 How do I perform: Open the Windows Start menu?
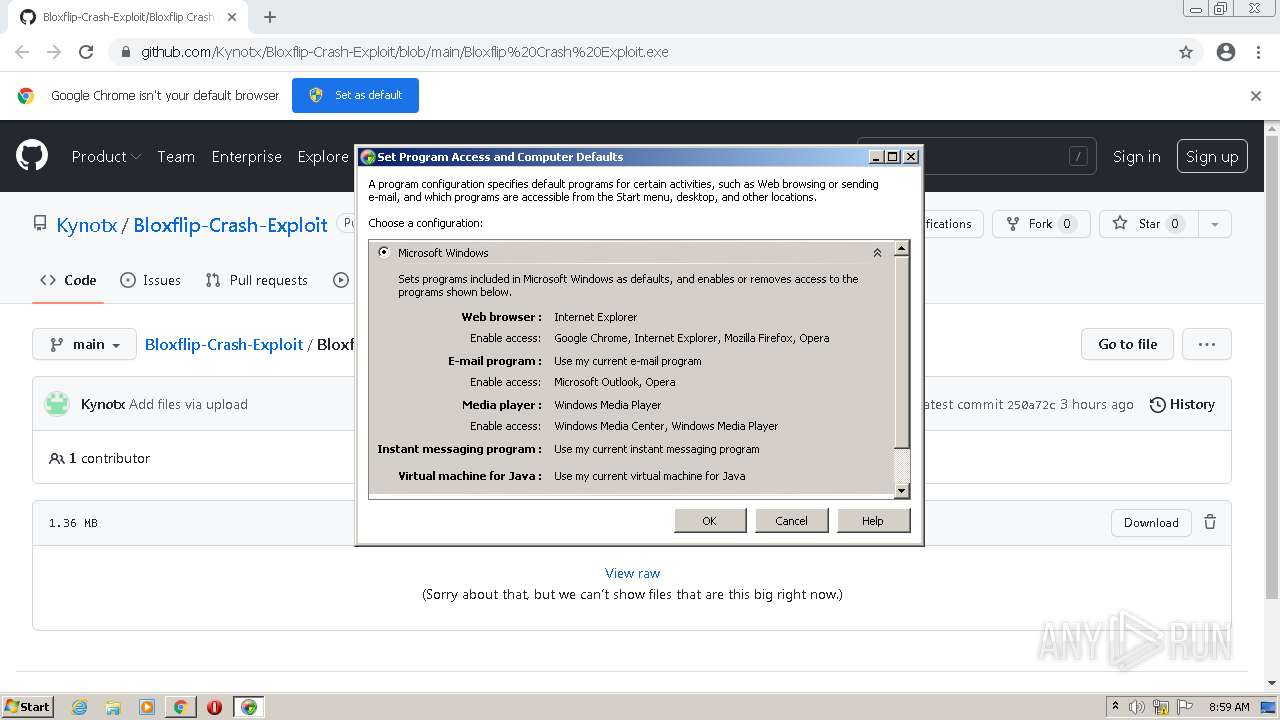tap(27, 707)
